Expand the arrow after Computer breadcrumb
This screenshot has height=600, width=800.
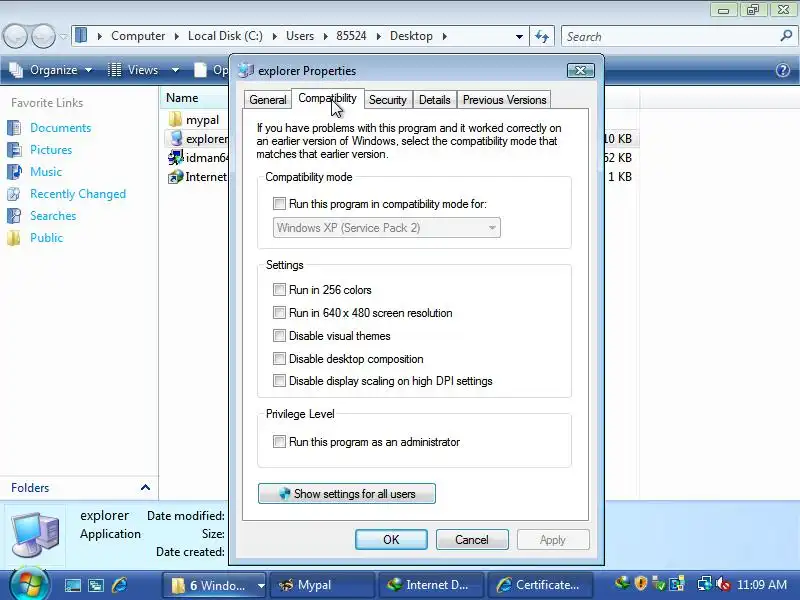pos(177,37)
